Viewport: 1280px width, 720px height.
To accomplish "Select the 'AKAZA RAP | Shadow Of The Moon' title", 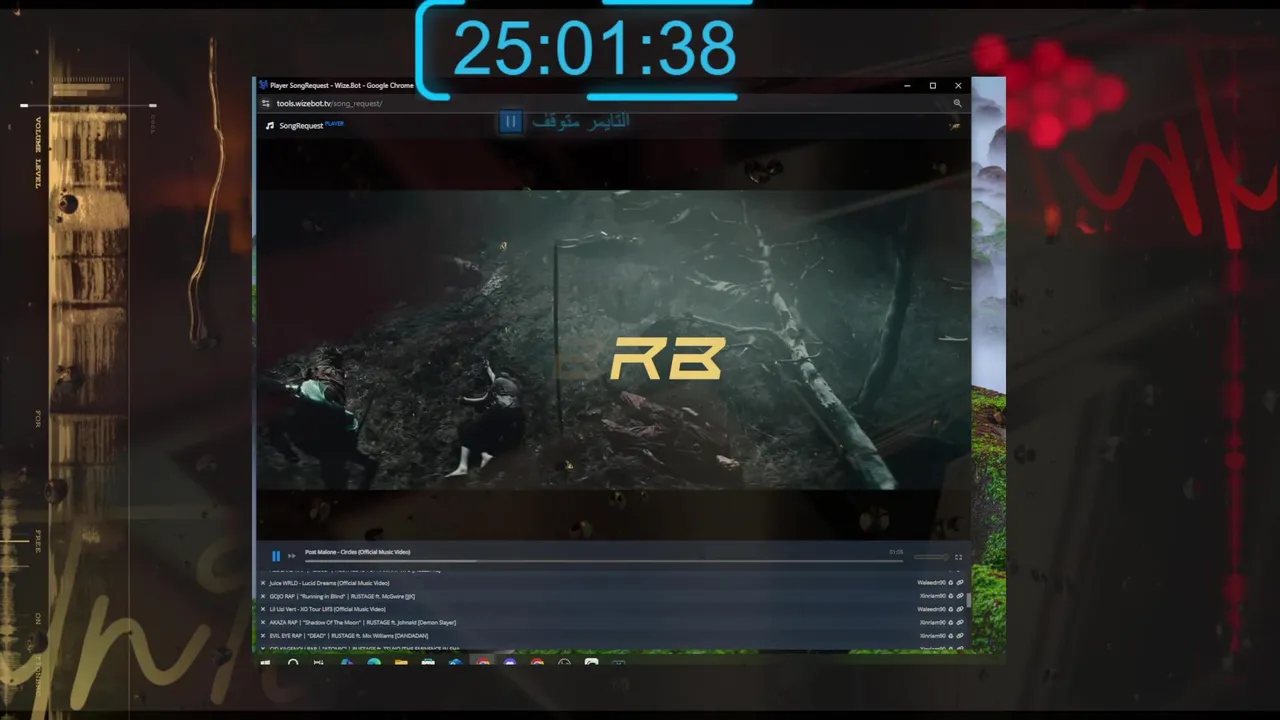I will coord(362,622).
